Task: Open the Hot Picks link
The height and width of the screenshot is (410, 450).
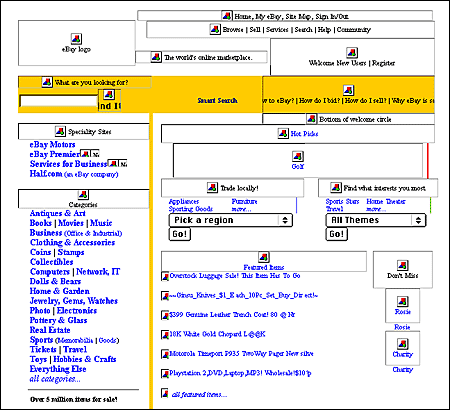Action: (x=304, y=134)
